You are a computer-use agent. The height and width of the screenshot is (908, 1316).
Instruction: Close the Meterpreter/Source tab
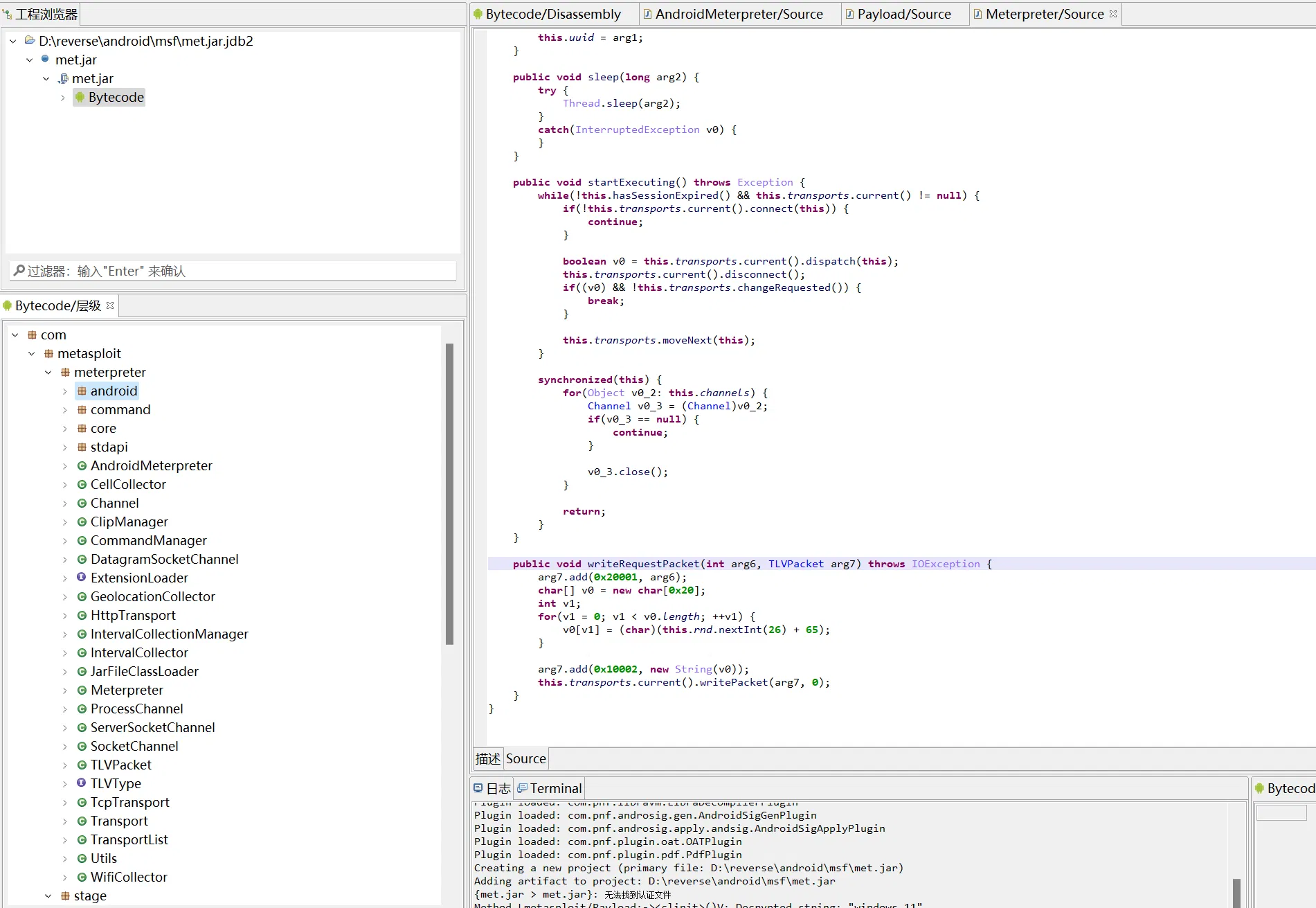tap(1113, 14)
